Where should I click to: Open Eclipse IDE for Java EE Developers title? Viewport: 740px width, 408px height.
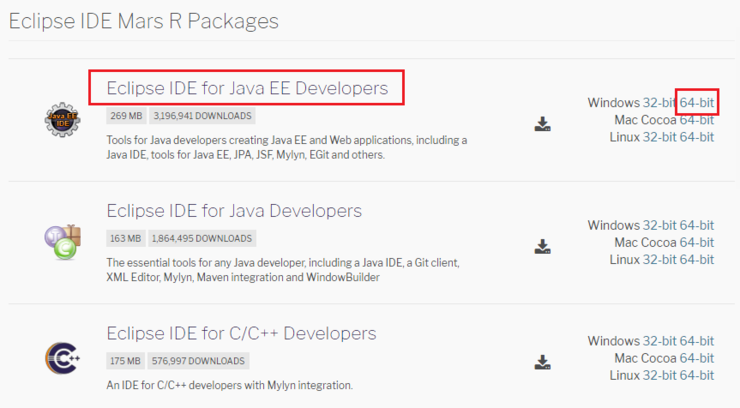pos(247,88)
